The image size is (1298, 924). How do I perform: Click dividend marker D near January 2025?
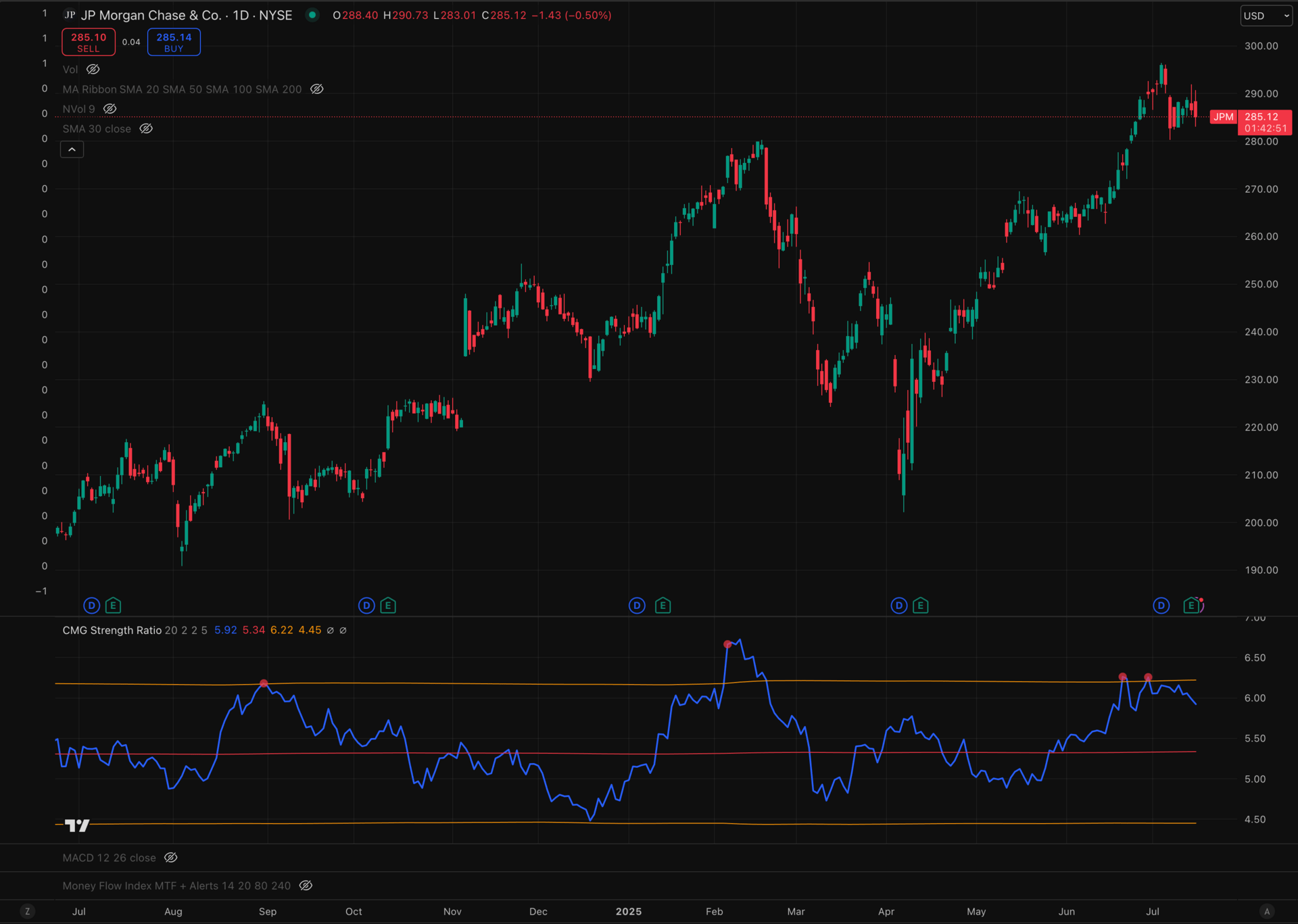[637, 606]
